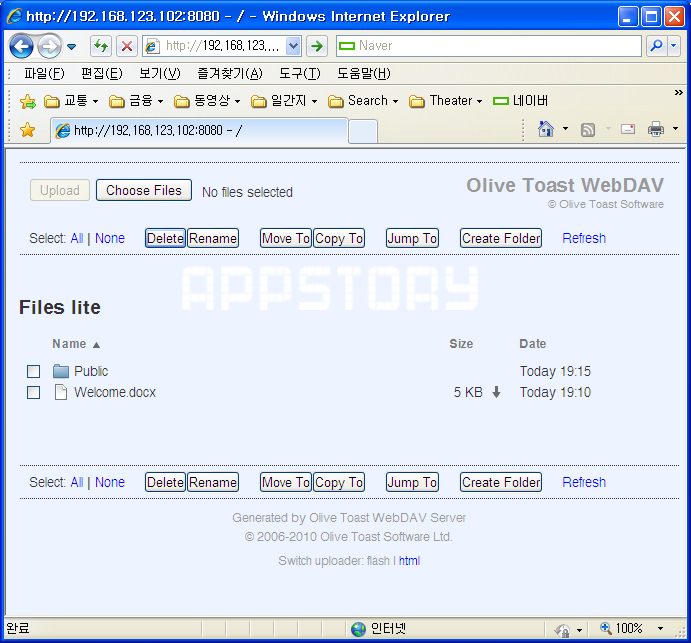
Task: Open search provider options dropdown
Action: click(x=674, y=46)
